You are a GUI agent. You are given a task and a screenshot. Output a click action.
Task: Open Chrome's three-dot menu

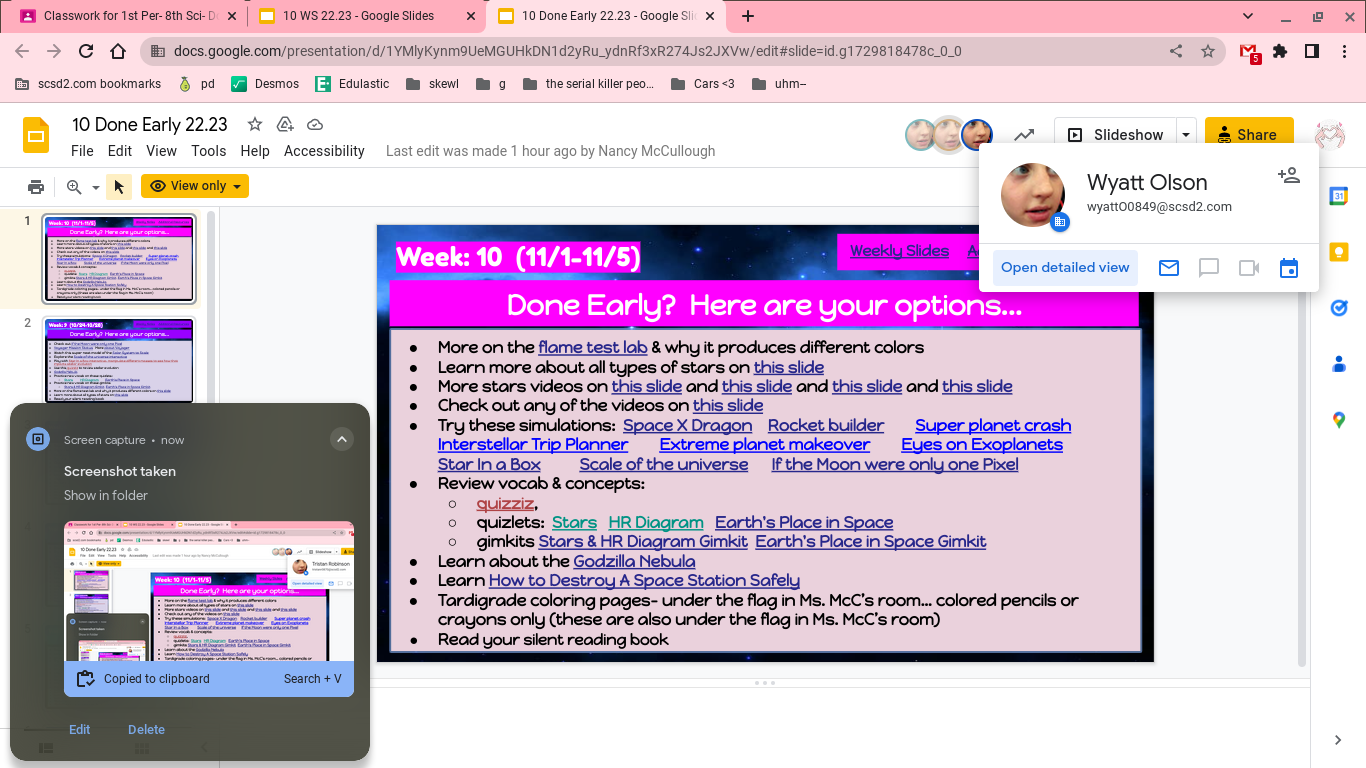point(1342,51)
